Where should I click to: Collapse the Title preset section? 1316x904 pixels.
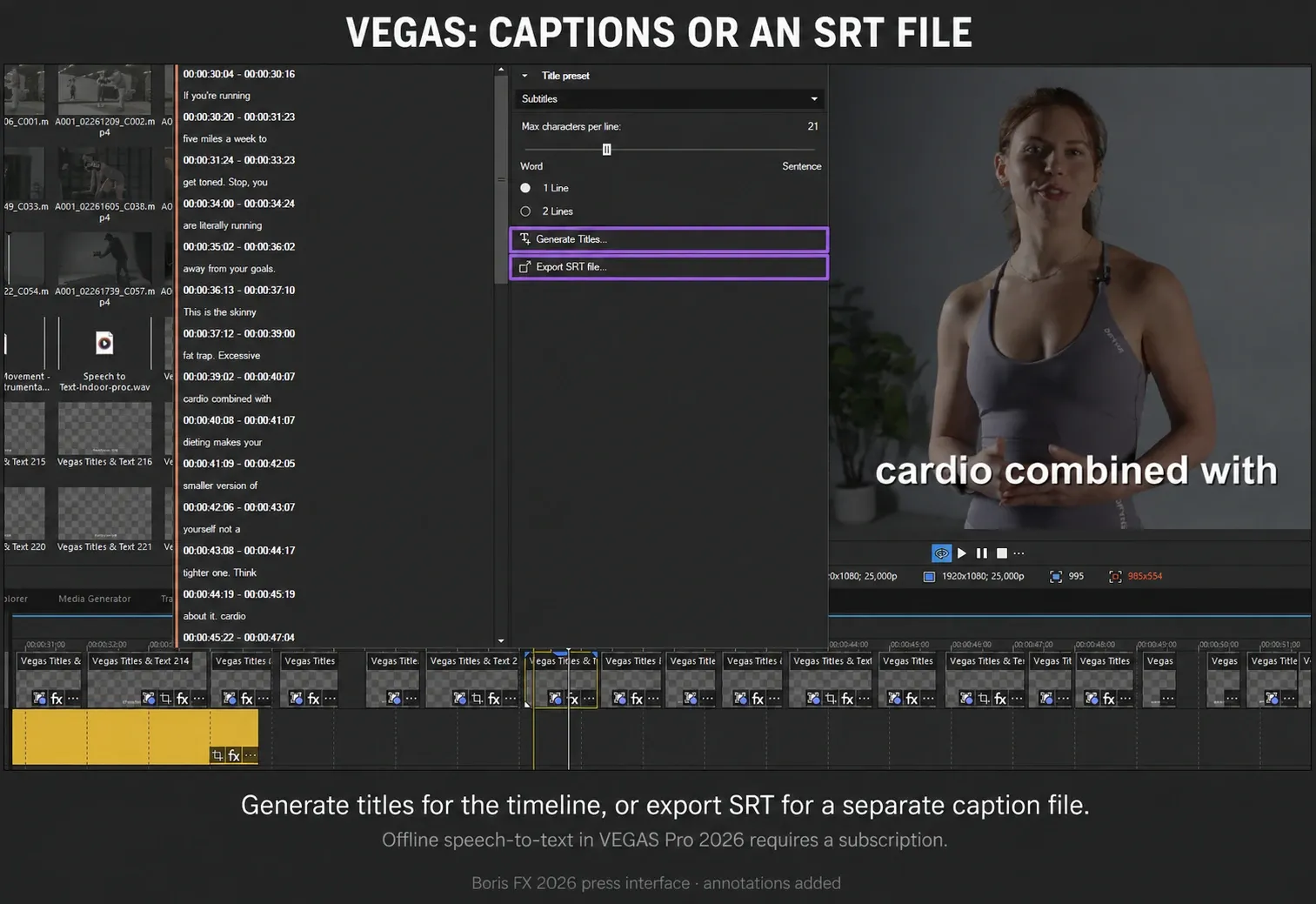[524, 76]
